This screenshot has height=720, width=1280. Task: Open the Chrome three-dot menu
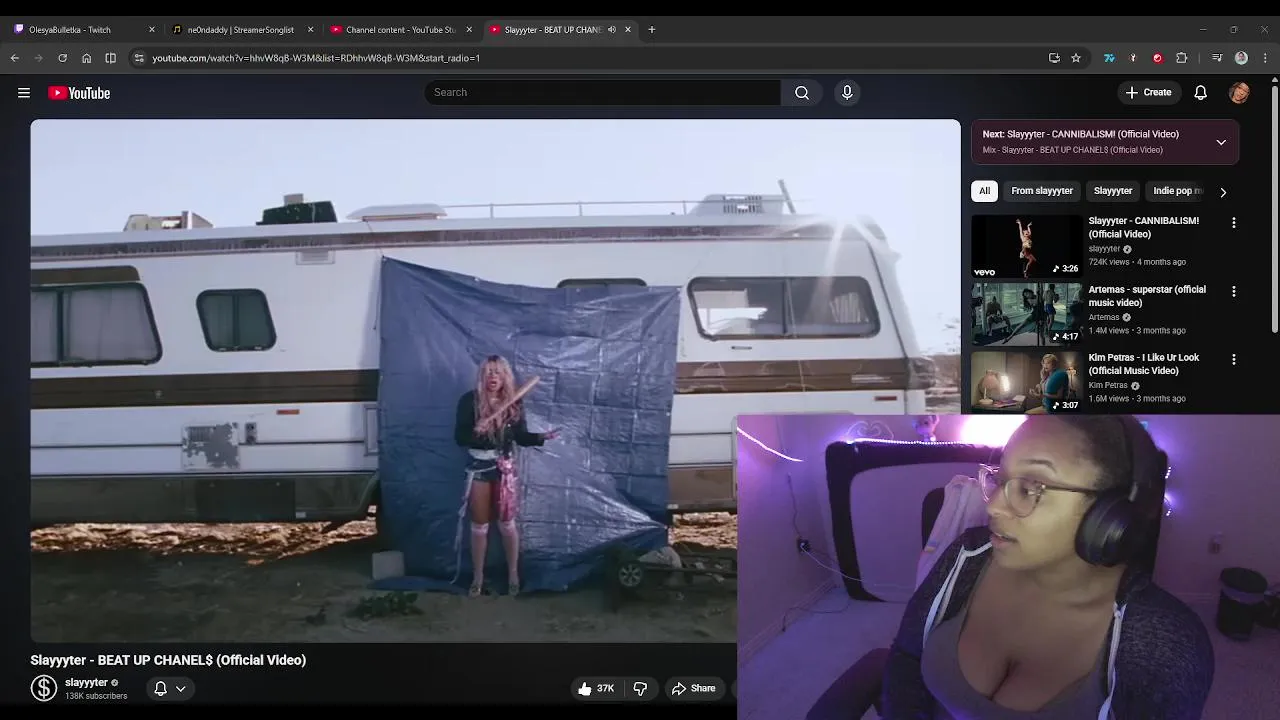(x=1265, y=58)
